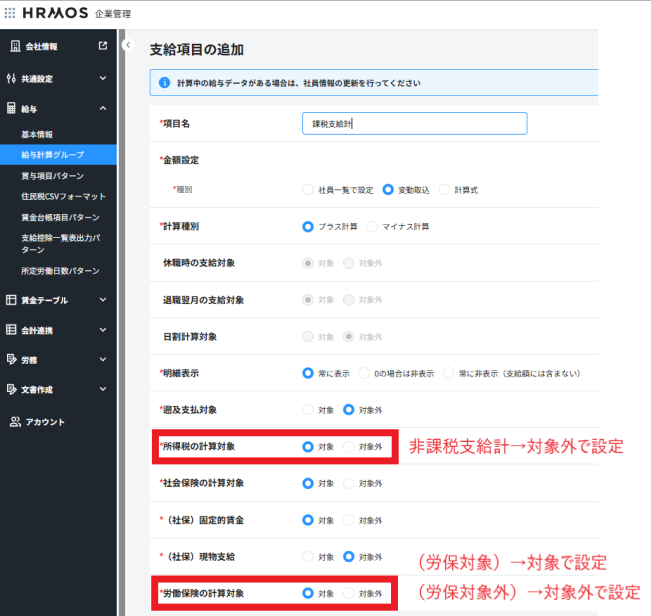Screen dimensions: 651x616
Task: Click the 項目名 text input field
Action: click(414, 123)
